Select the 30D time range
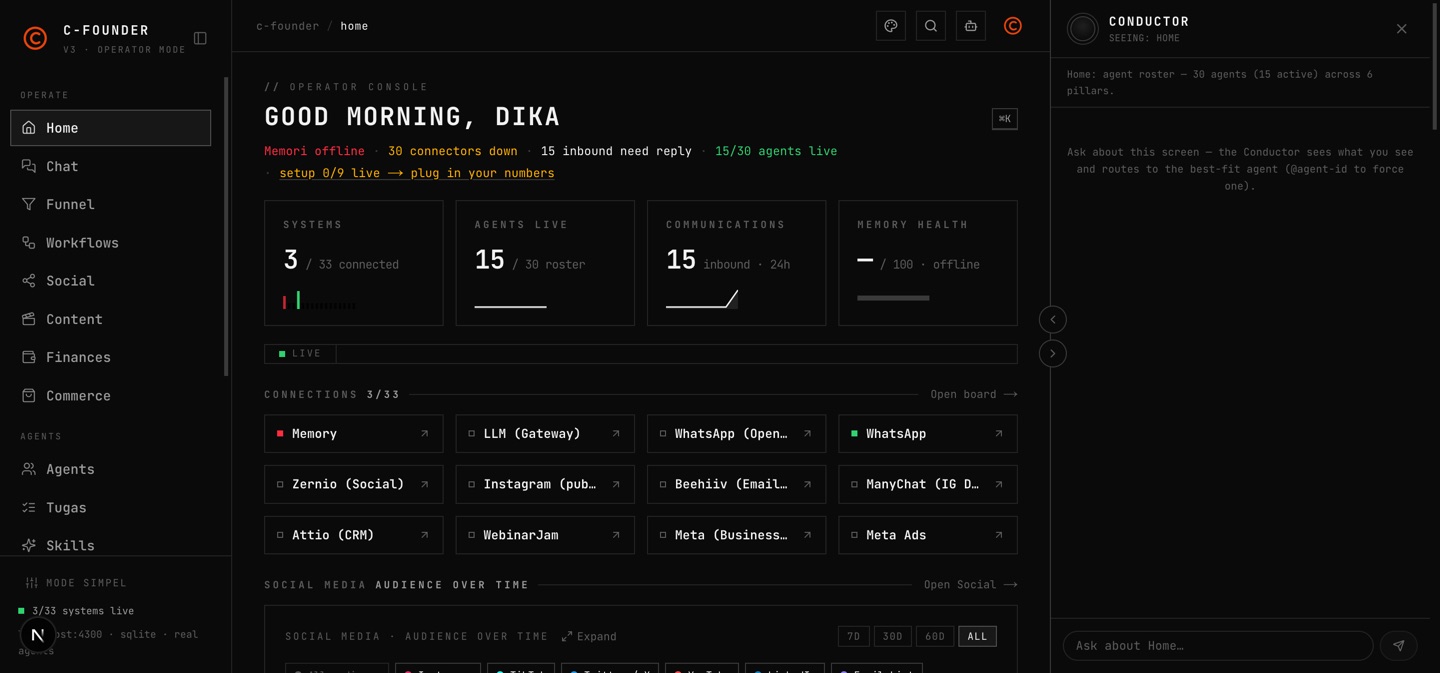The image size is (1440, 673). point(893,636)
